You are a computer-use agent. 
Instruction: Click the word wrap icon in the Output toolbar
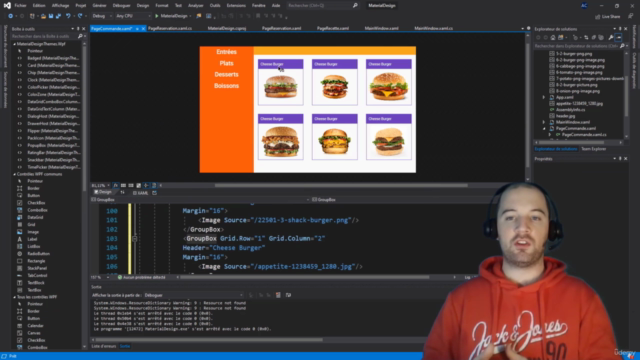point(288,295)
